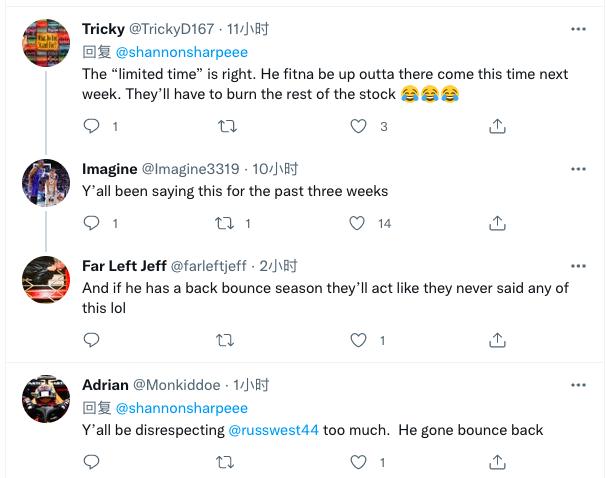606x478 pixels.
Task: Retweet Tricky's limited time tweet
Action: pyautogui.click(x=227, y=126)
